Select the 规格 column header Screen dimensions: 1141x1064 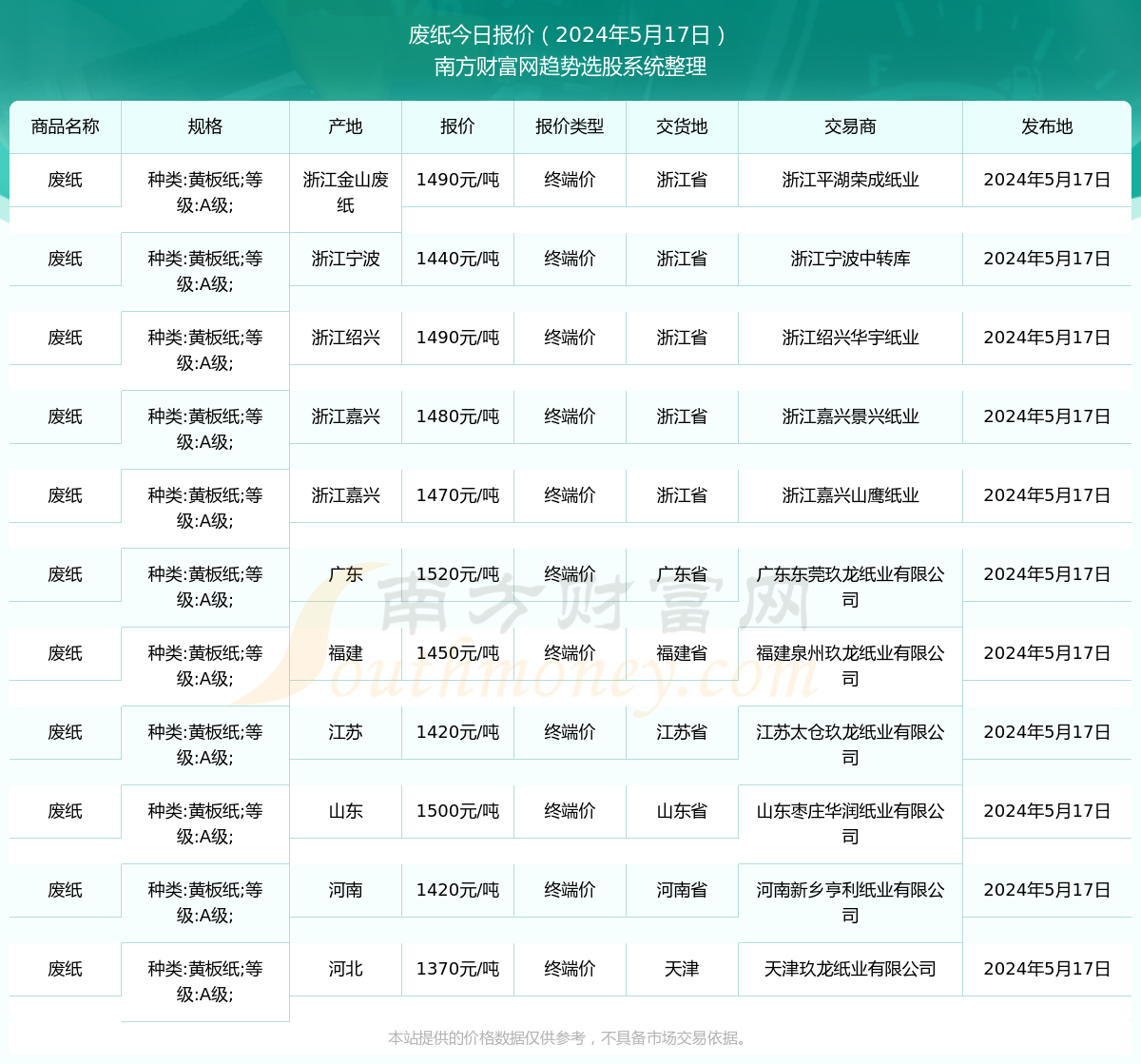tap(205, 126)
